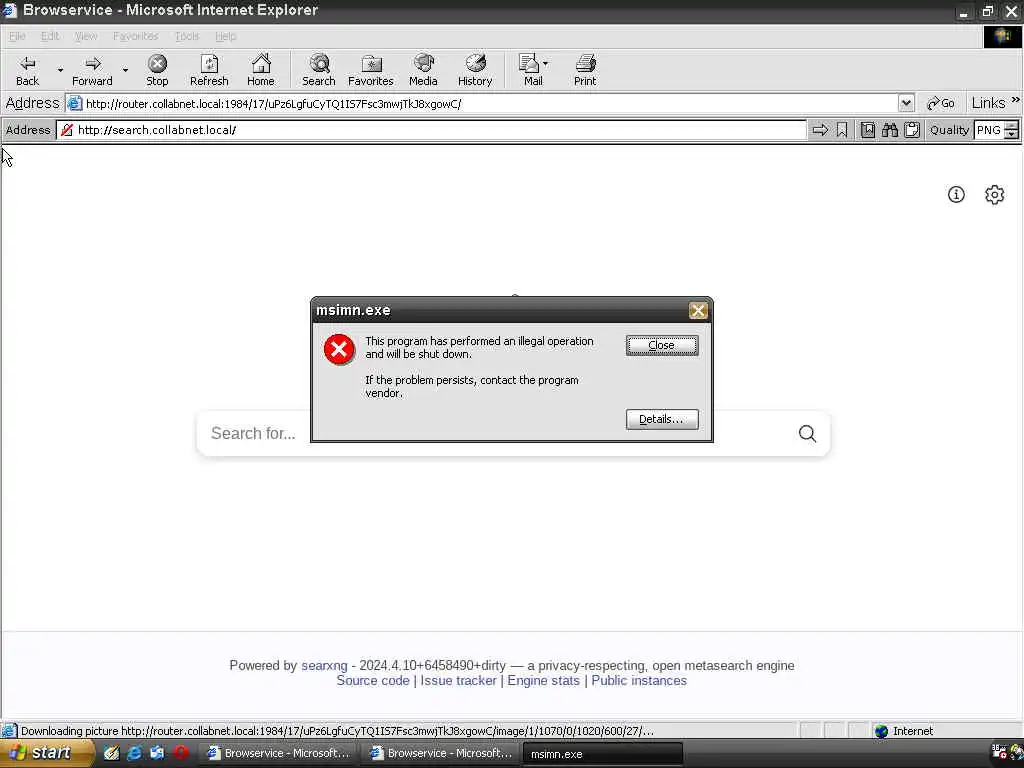1024x768 pixels.
Task: Open the Engine stats link
Action: [543, 680]
